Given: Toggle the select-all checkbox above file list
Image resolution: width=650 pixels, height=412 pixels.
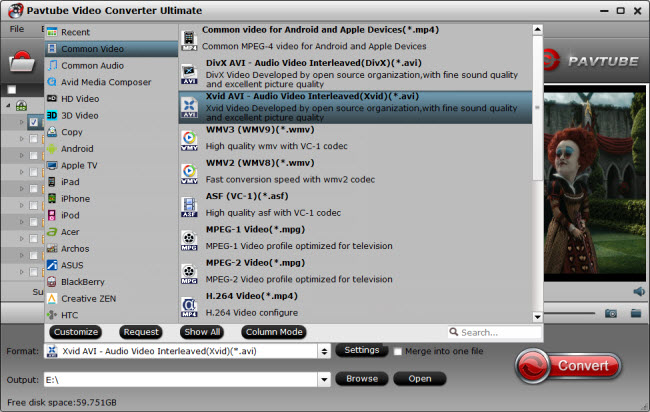Looking at the screenshot, I should (x=12, y=90).
